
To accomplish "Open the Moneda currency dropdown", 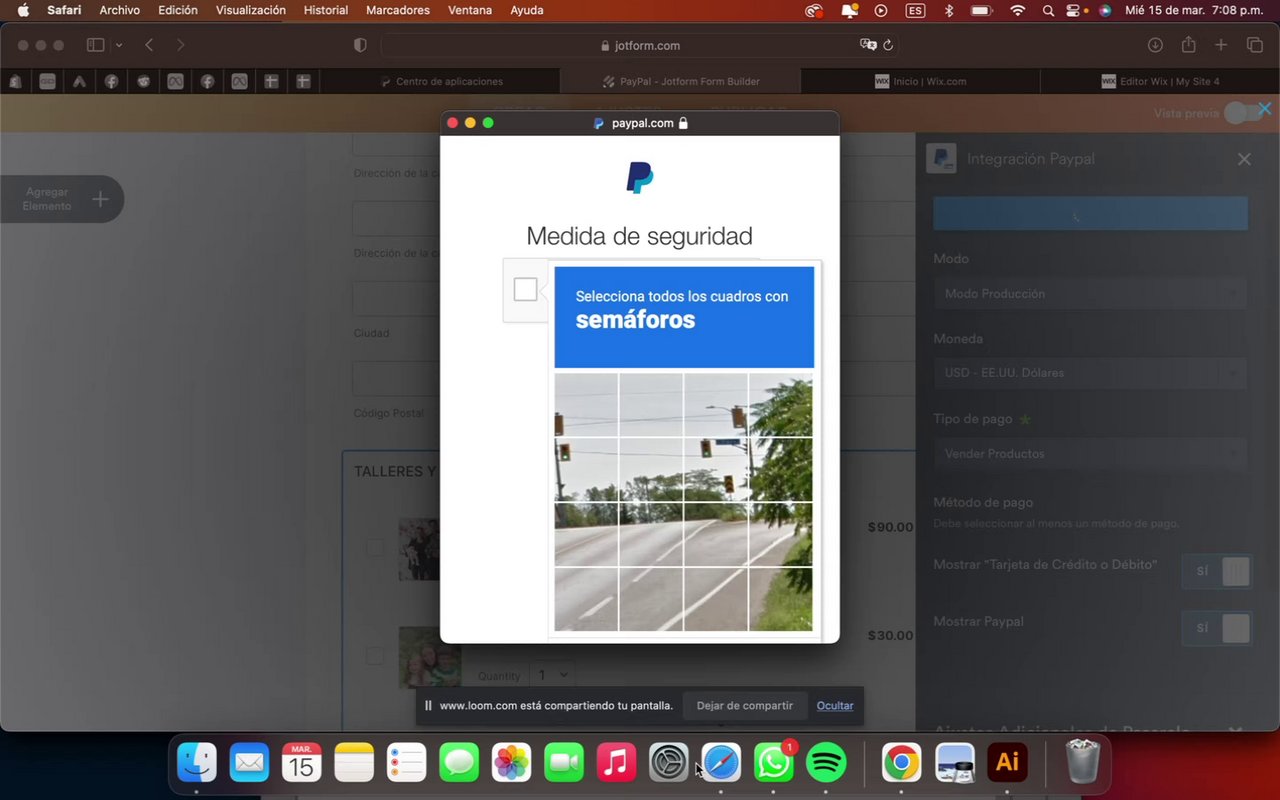I will pyautogui.click(x=1090, y=373).
